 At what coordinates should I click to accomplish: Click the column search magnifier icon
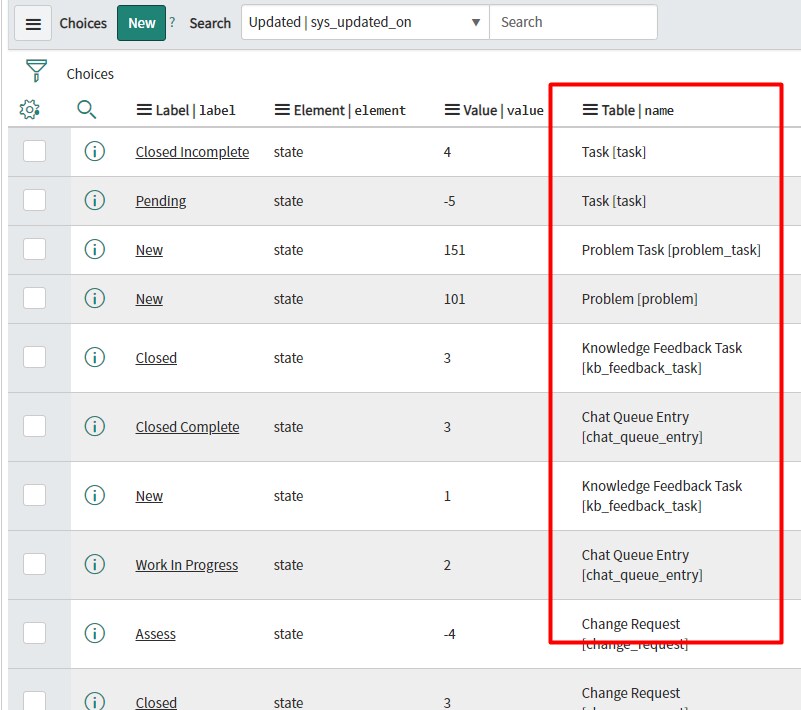pos(87,110)
